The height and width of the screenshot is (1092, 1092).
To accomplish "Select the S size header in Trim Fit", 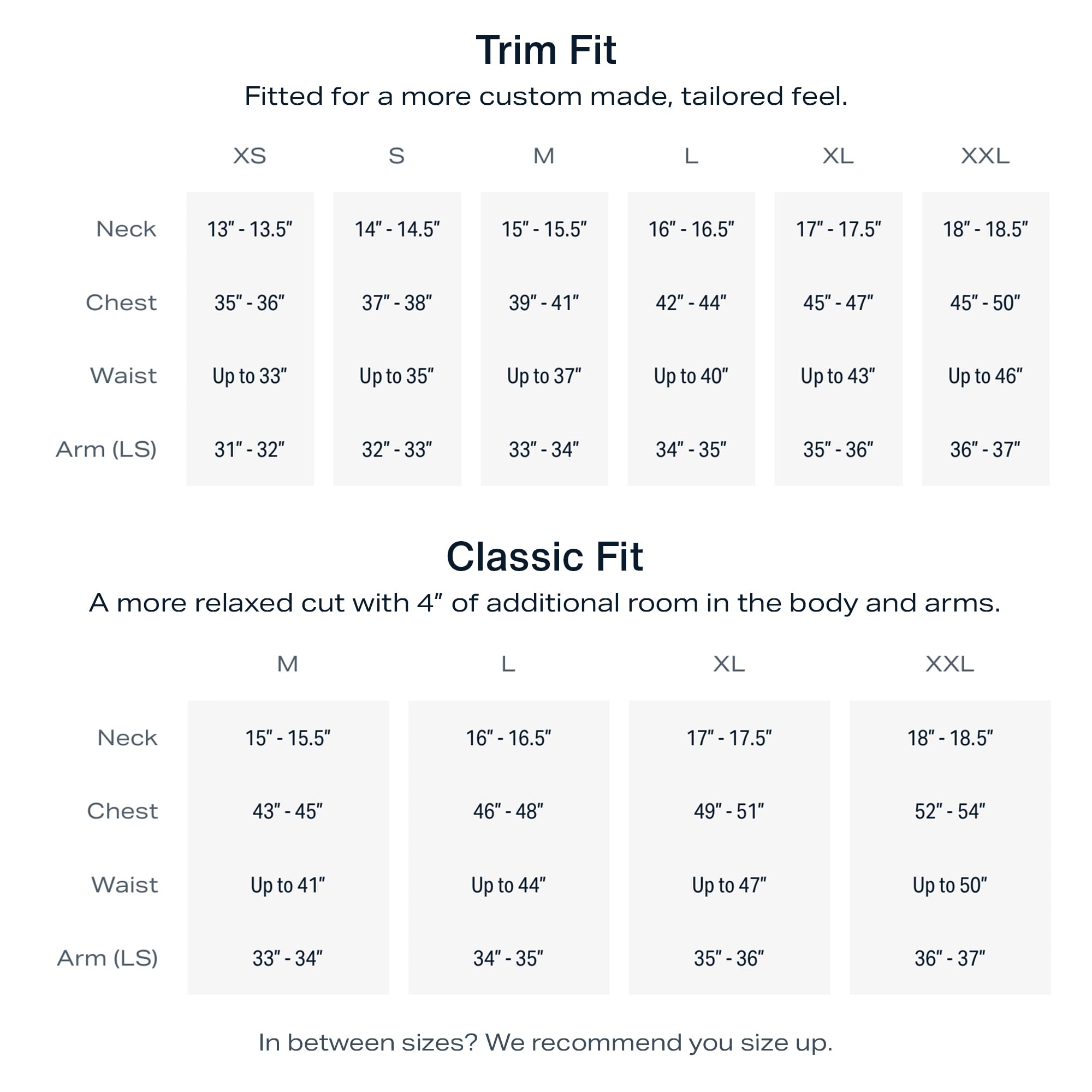I will pos(396,156).
